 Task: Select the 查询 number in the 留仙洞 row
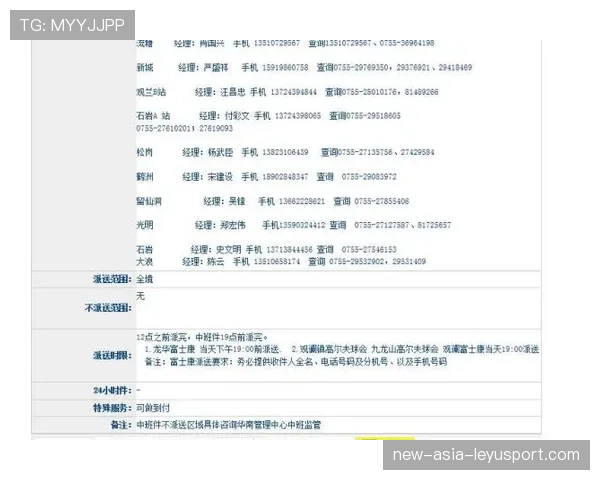[x=382, y=201]
